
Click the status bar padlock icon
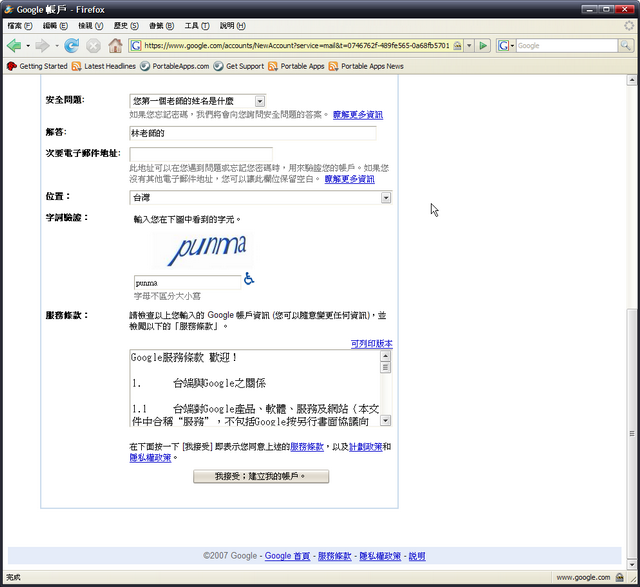(620, 577)
